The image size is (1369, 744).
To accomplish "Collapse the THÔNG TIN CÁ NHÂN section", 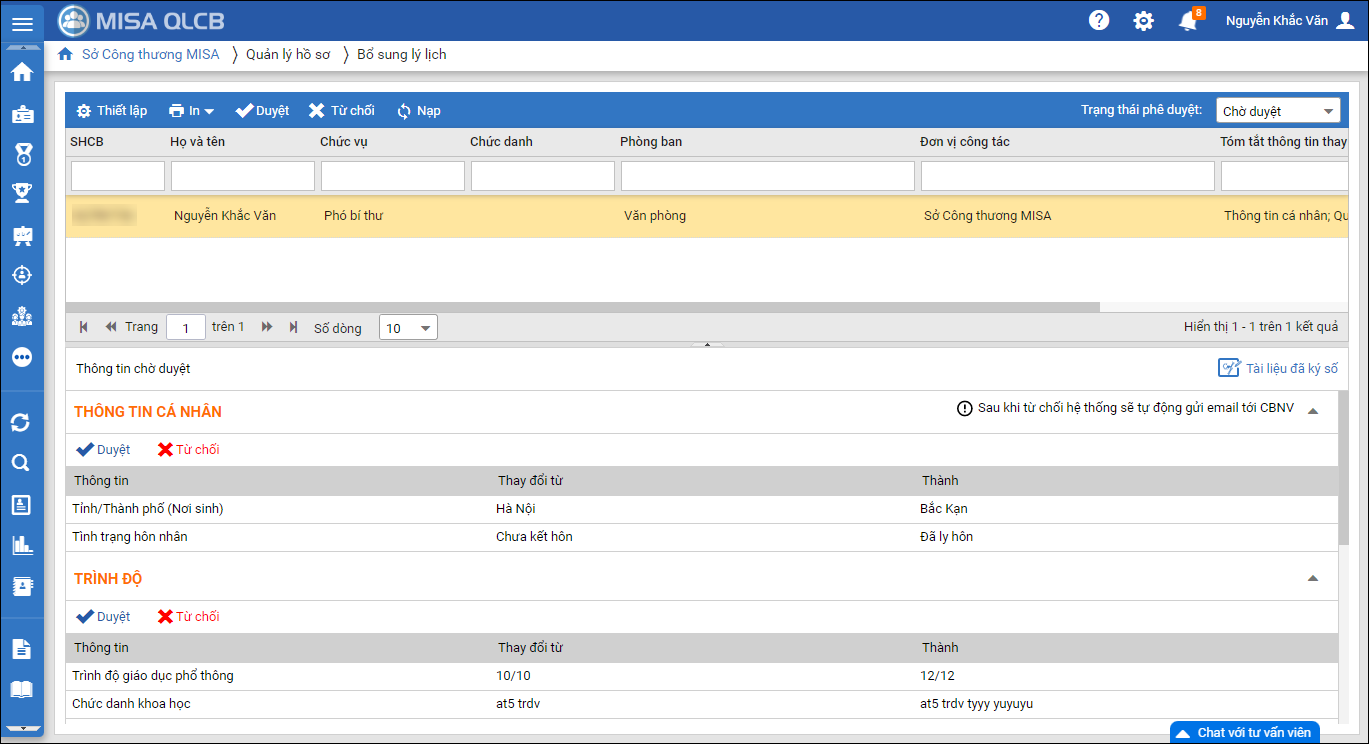I will [1313, 411].
